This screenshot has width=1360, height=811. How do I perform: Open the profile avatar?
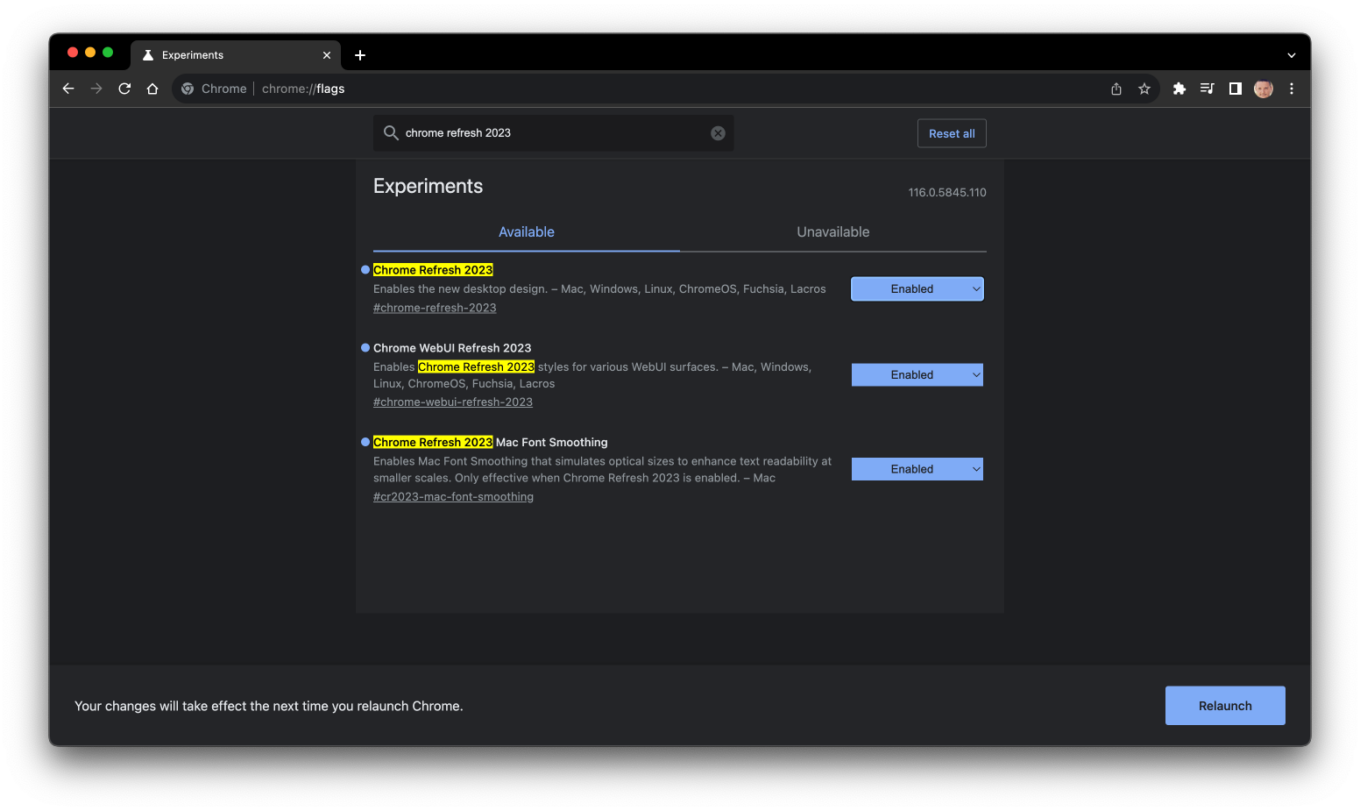point(1264,89)
